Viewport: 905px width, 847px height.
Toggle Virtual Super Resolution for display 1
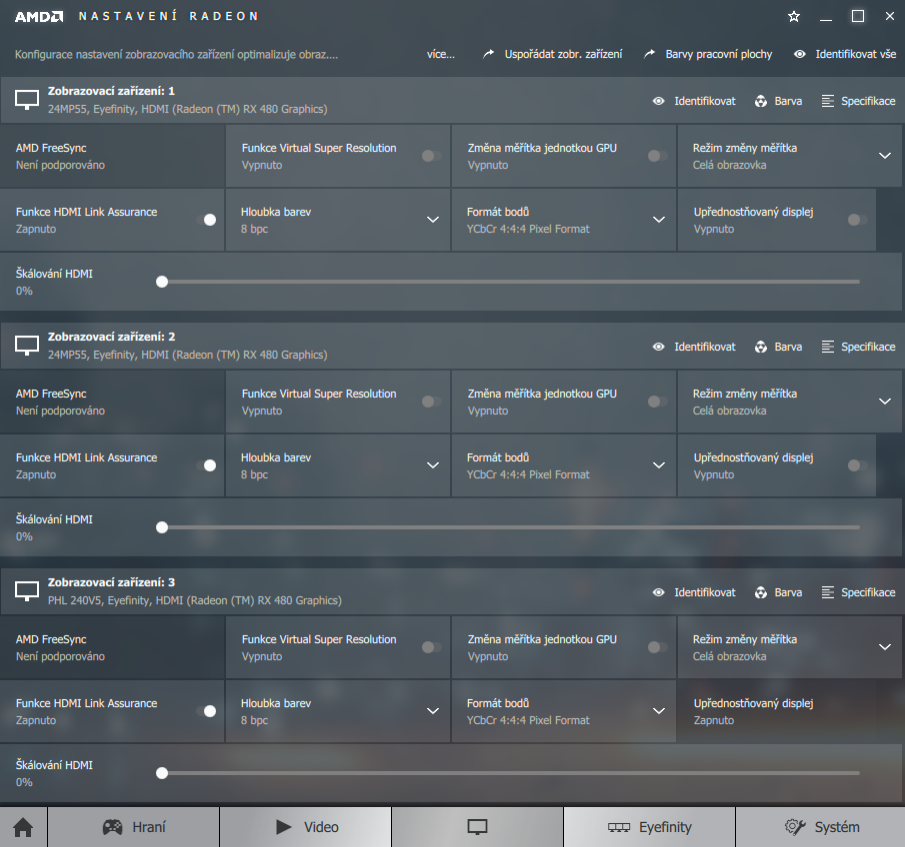point(431,156)
